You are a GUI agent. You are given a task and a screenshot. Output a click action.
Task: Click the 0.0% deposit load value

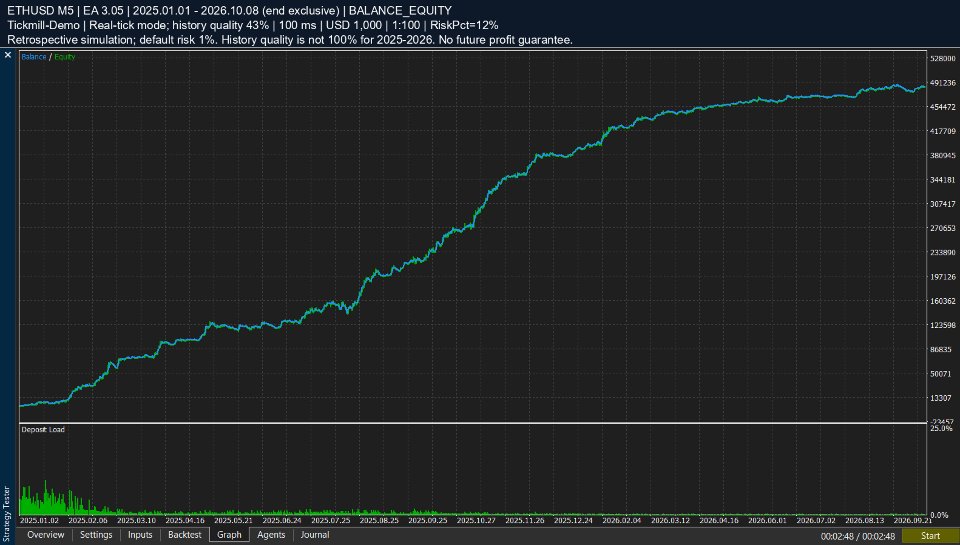[x=940, y=516]
